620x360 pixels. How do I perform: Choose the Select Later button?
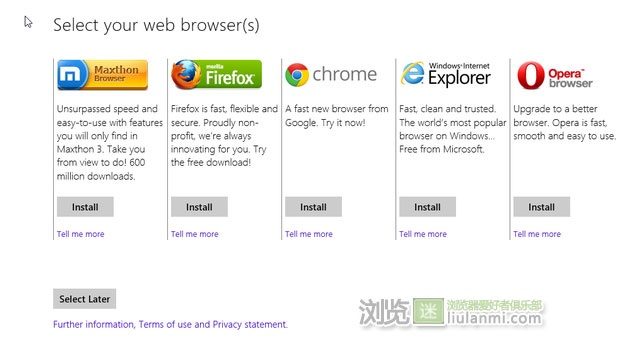(x=85, y=299)
